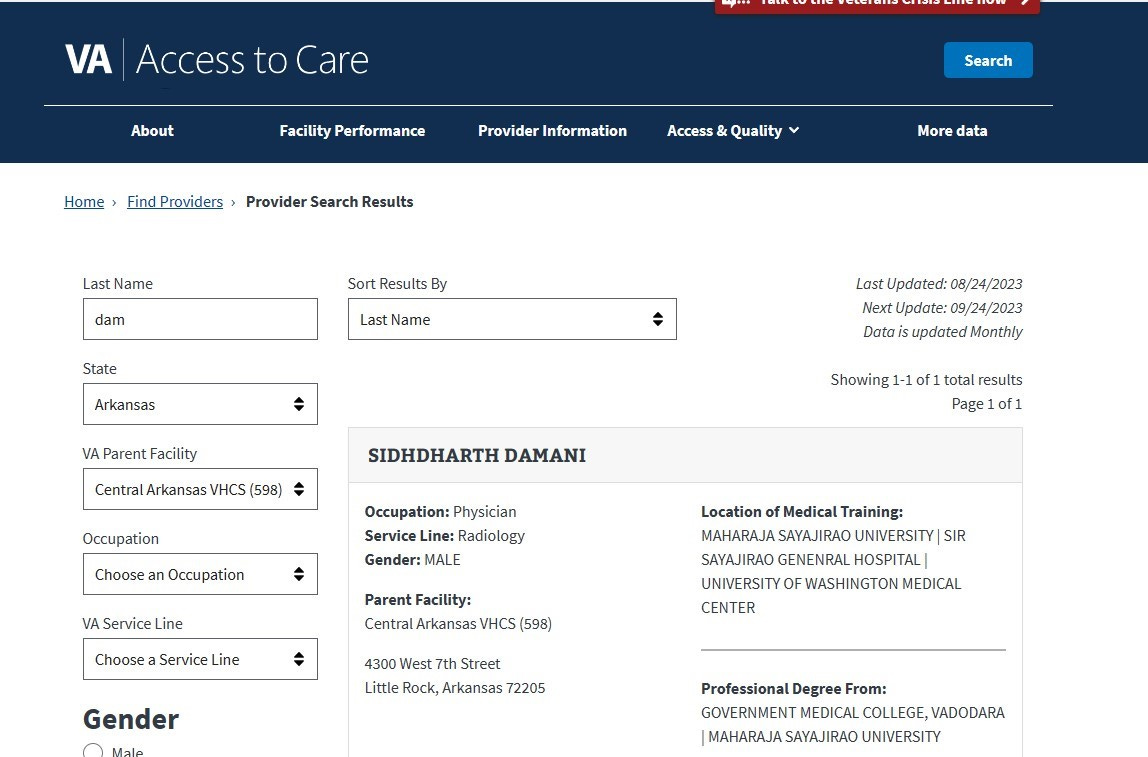Go to Home breadcrumb link
Image resolution: width=1148 pixels, height=757 pixels.
tap(84, 201)
